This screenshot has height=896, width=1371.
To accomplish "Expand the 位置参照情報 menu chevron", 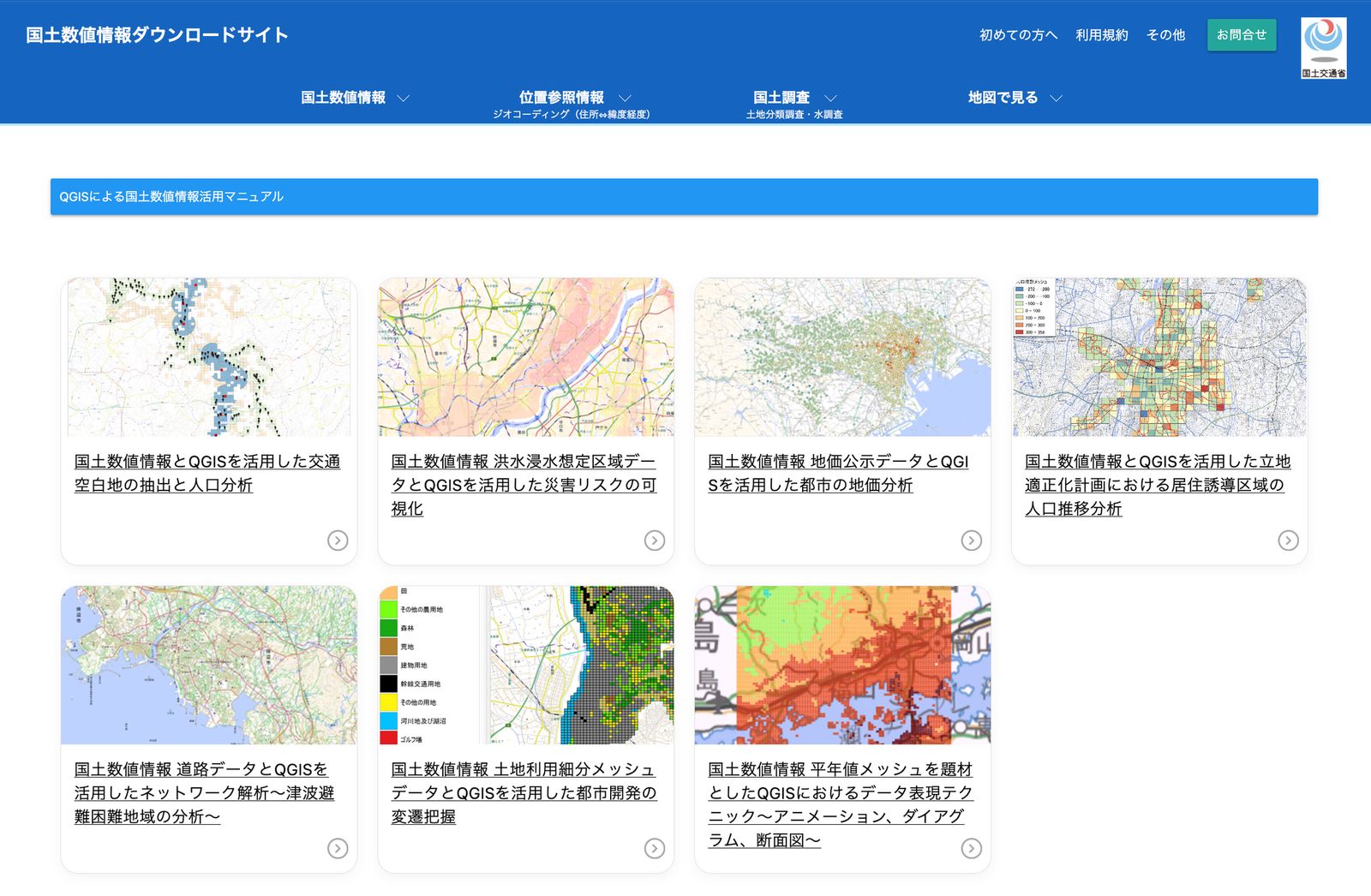I will [x=625, y=99].
